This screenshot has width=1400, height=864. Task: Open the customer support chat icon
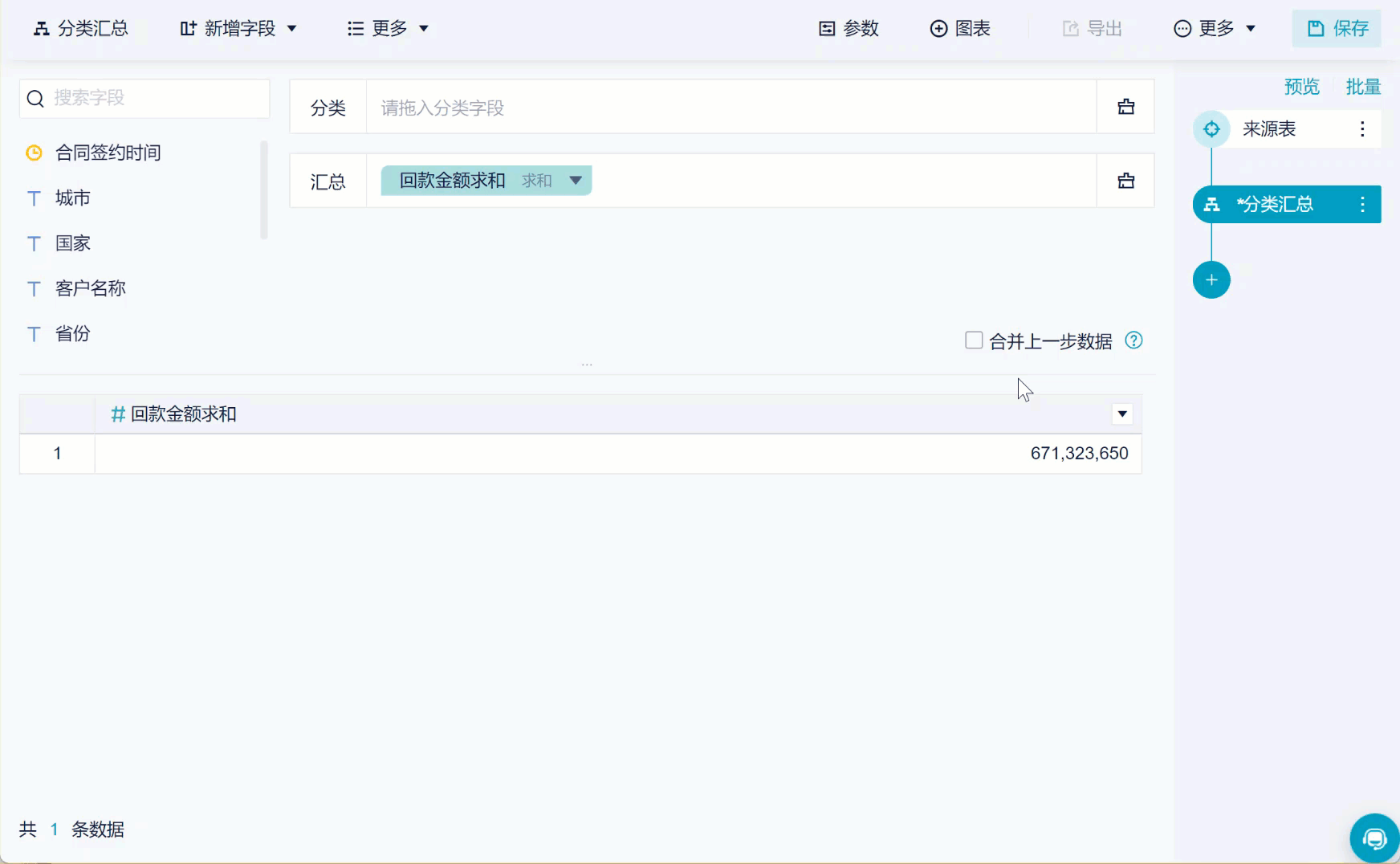pos(1374,839)
